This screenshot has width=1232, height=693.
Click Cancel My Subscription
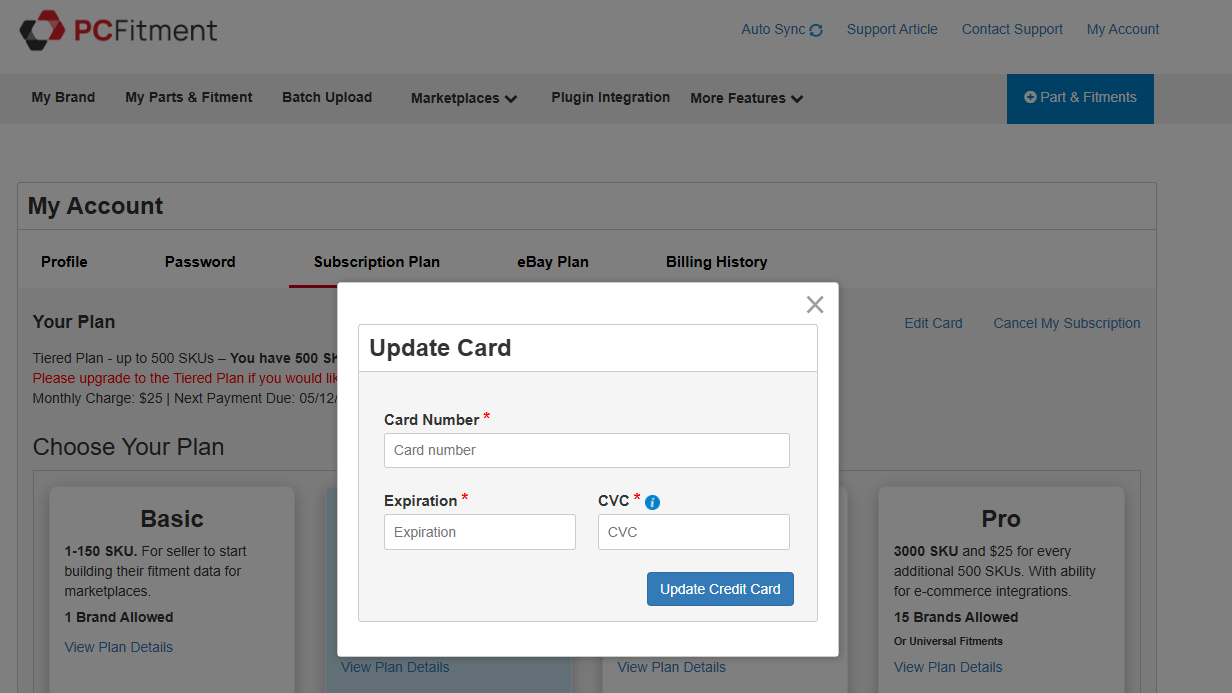pos(1066,323)
